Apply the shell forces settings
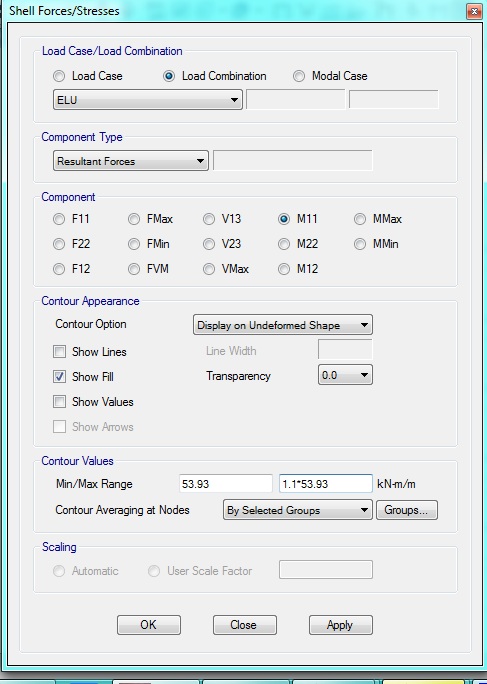487x684 pixels. click(x=341, y=625)
